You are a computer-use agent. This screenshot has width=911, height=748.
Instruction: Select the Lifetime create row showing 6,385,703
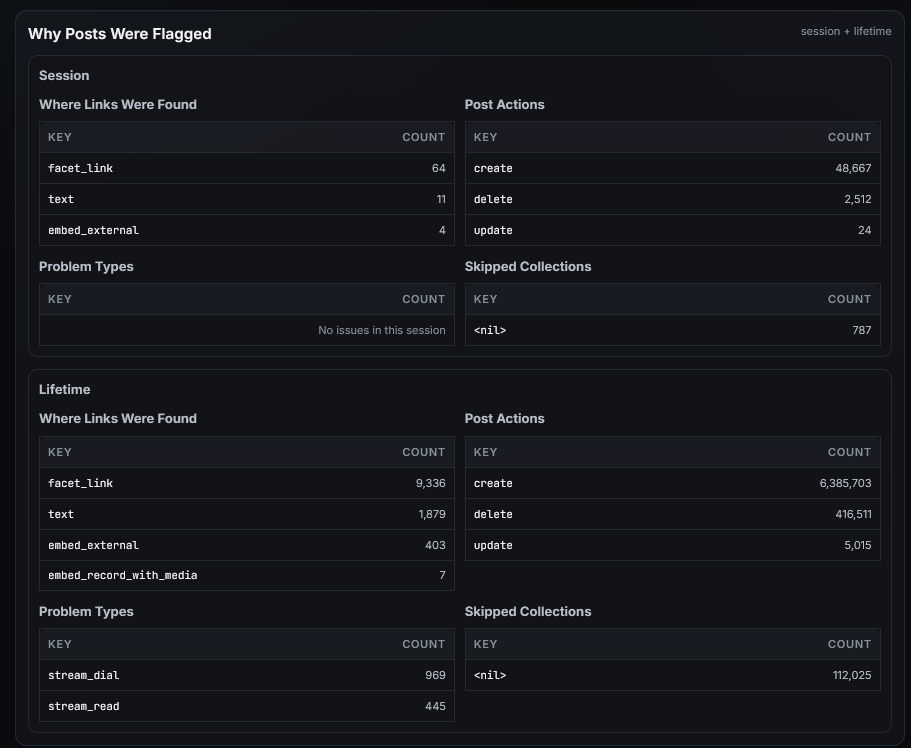pos(672,483)
